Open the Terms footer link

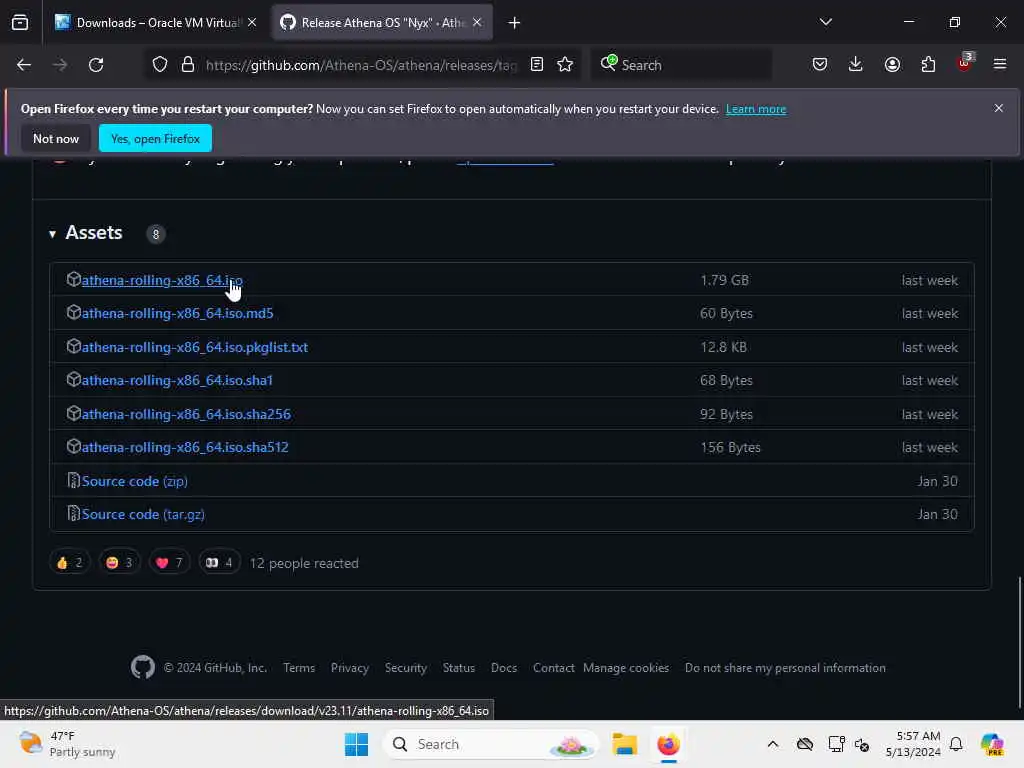point(299,668)
